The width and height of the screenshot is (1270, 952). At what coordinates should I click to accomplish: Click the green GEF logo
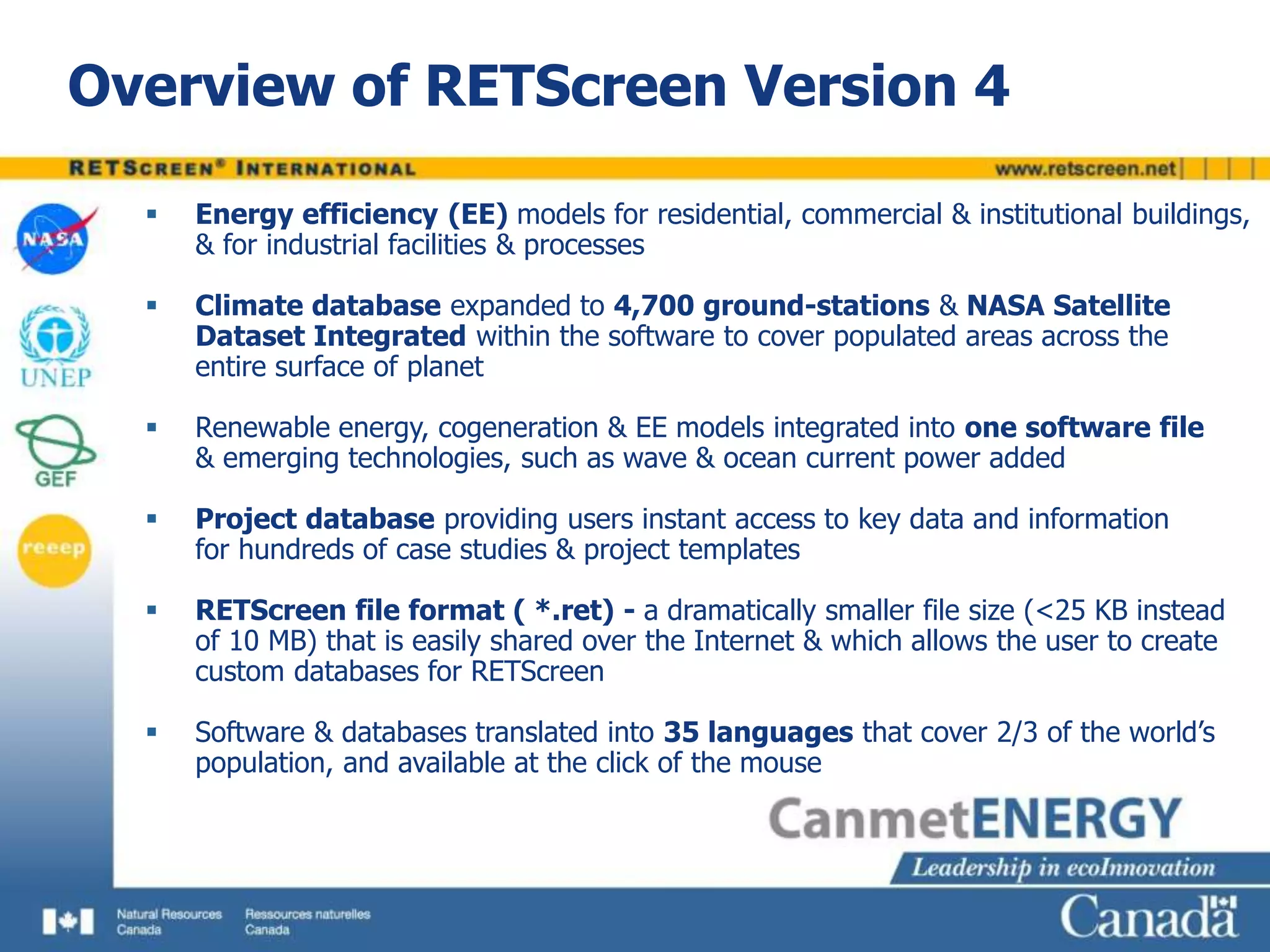[x=55, y=451]
